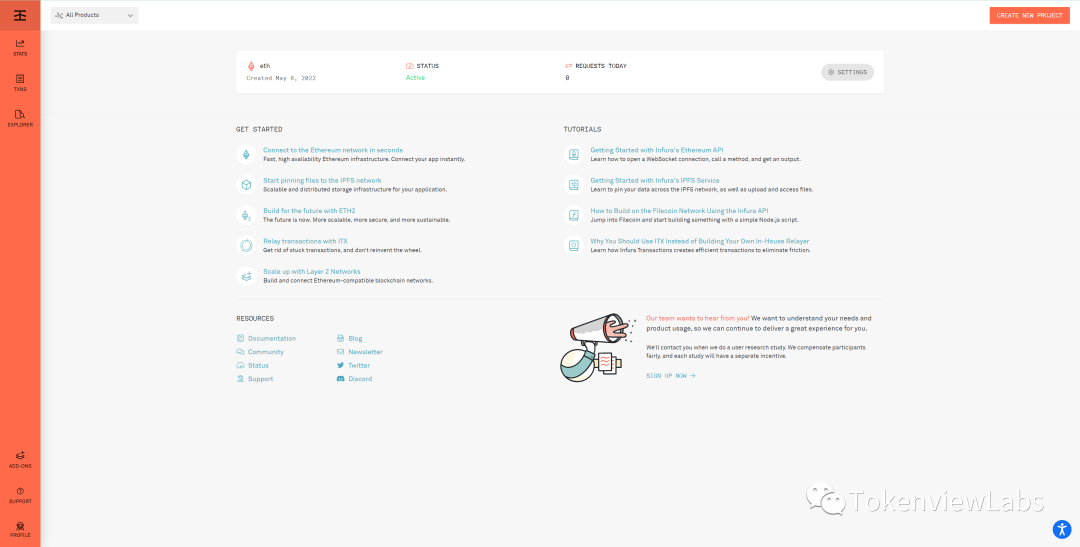Screen dimensions: 1080x547
Task: Open the Stats sidebar icon
Action: click(20, 48)
